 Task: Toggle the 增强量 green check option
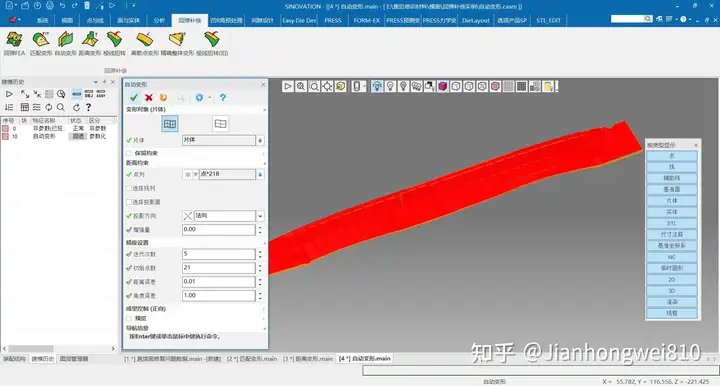pos(129,229)
